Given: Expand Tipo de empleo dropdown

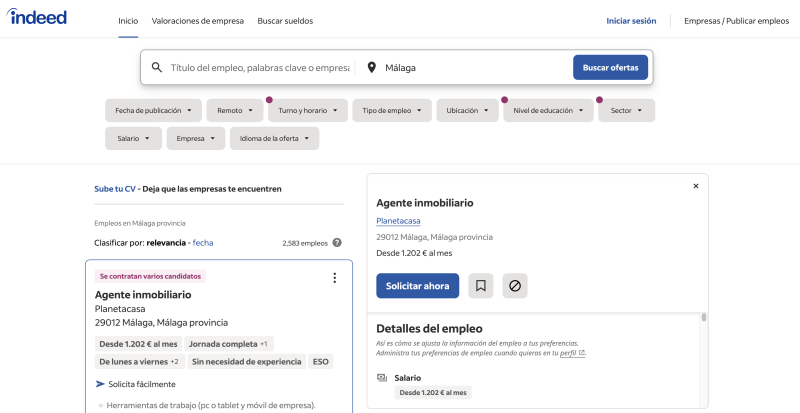Looking at the screenshot, I should (392, 110).
